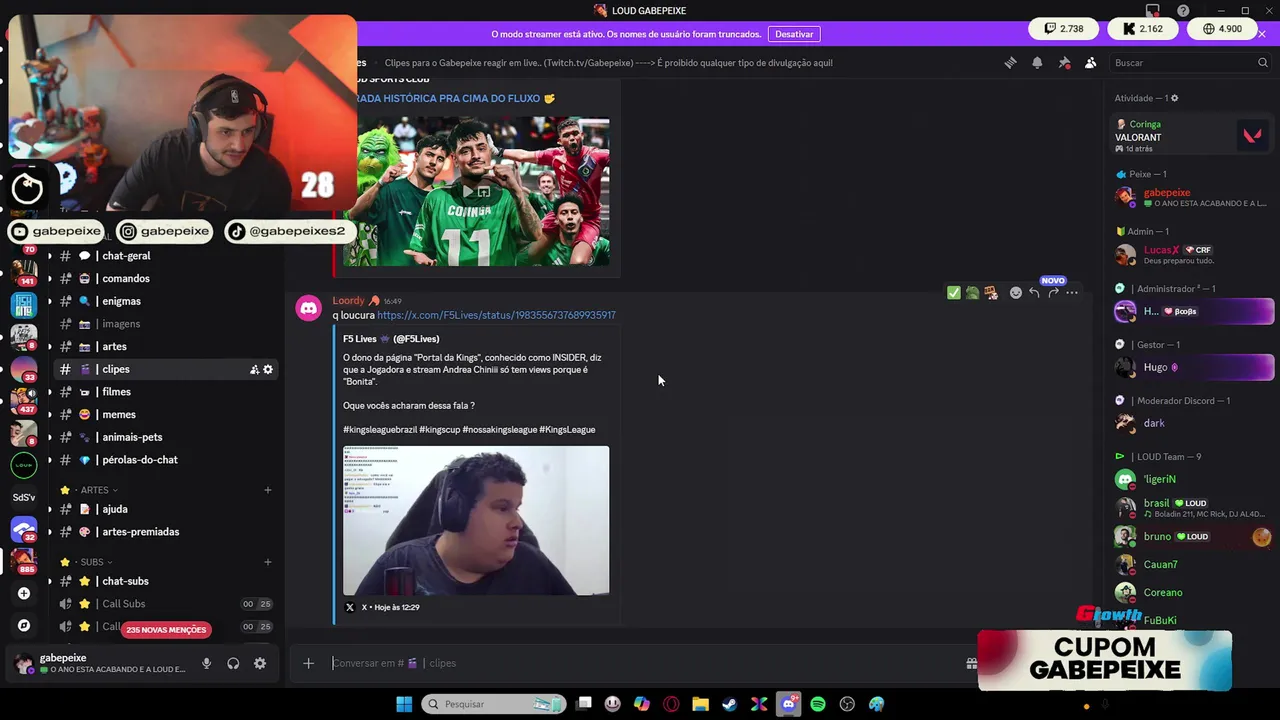Dismiss the streamer mode banner

1262,34
